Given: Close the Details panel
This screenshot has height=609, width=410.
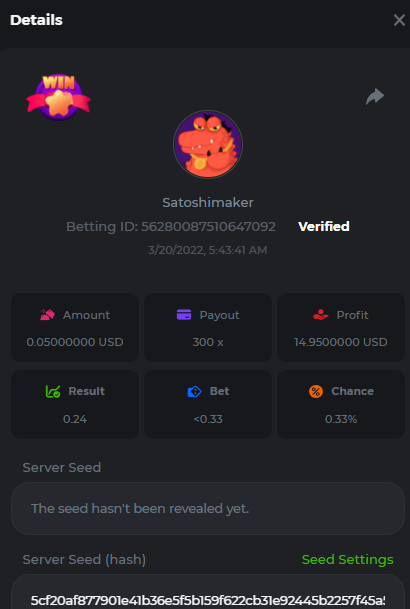Looking at the screenshot, I should coord(399,20).
